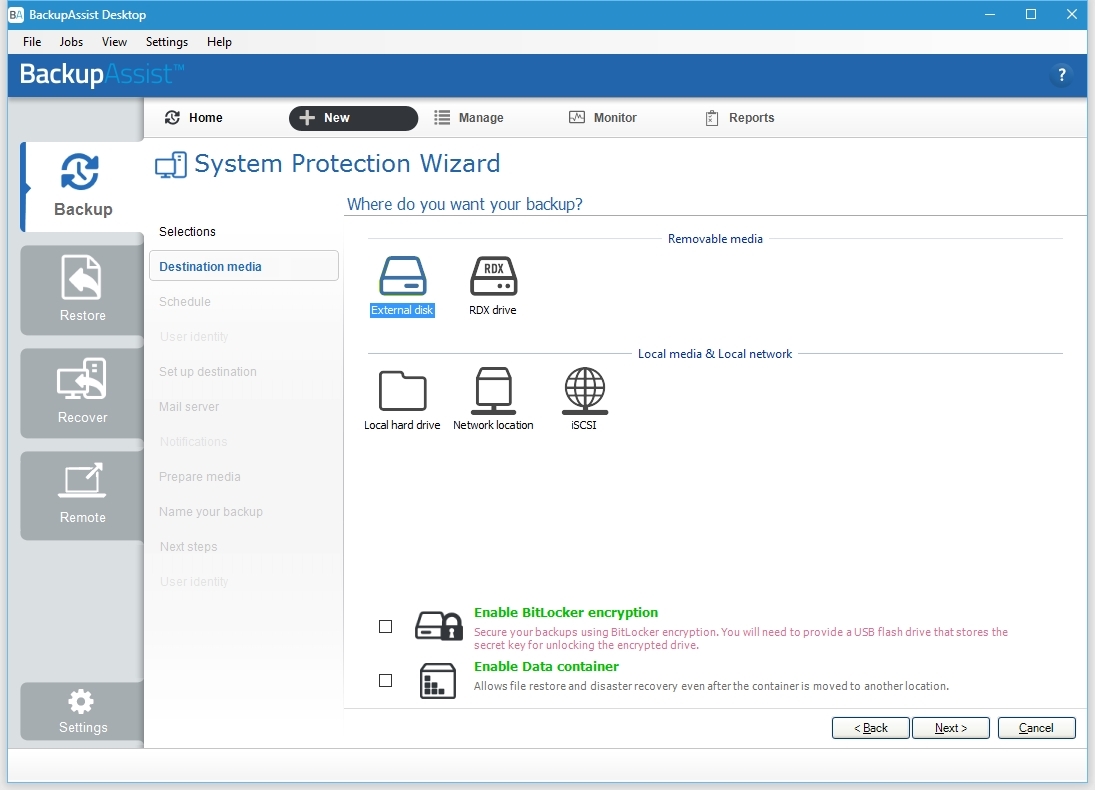The width and height of the screenshot is (1095, 790).
Task: Click the help question mark icon
Action: coord(1061,75)
